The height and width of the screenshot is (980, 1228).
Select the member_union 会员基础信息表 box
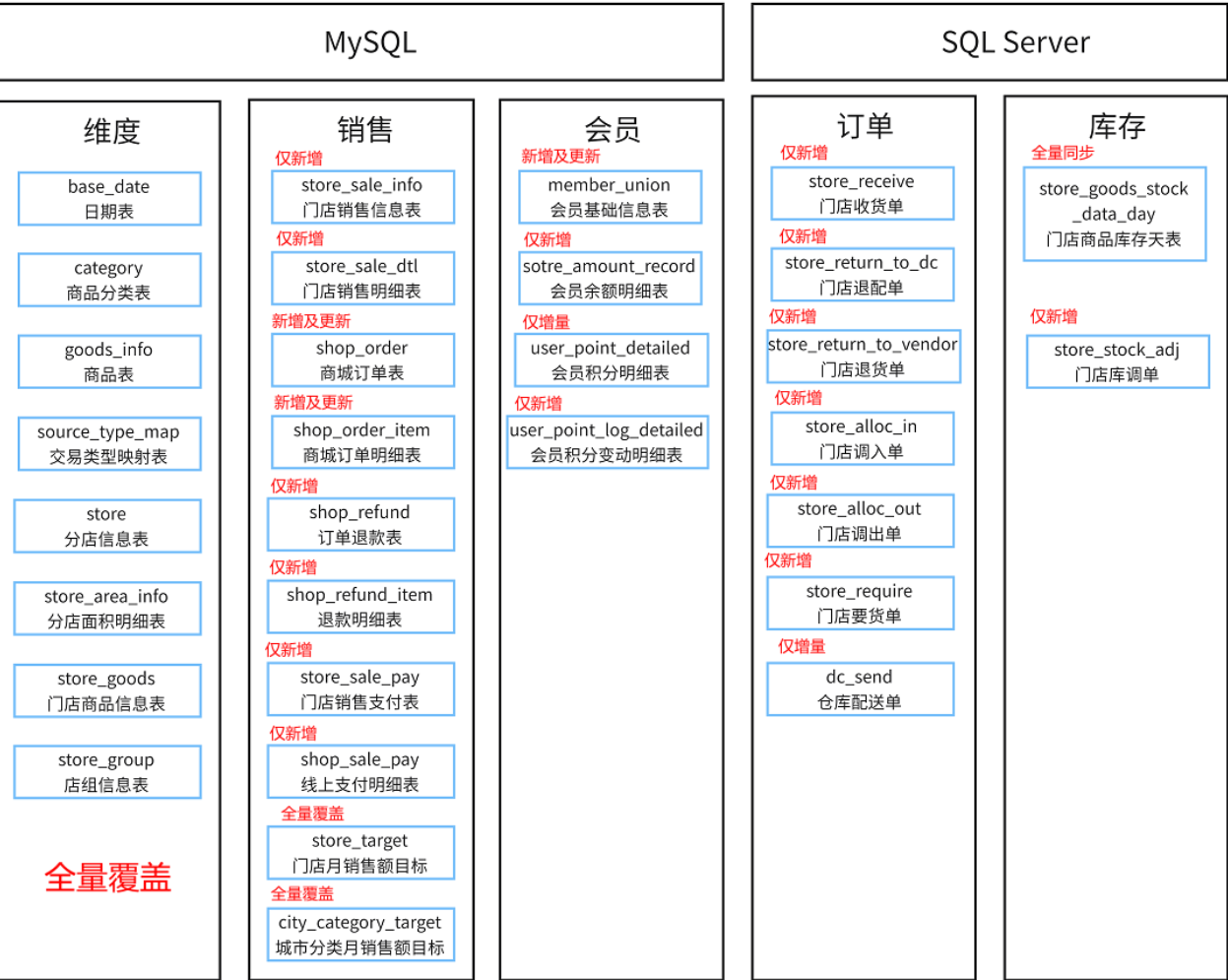pyautogui.click(x=610, y=197)
